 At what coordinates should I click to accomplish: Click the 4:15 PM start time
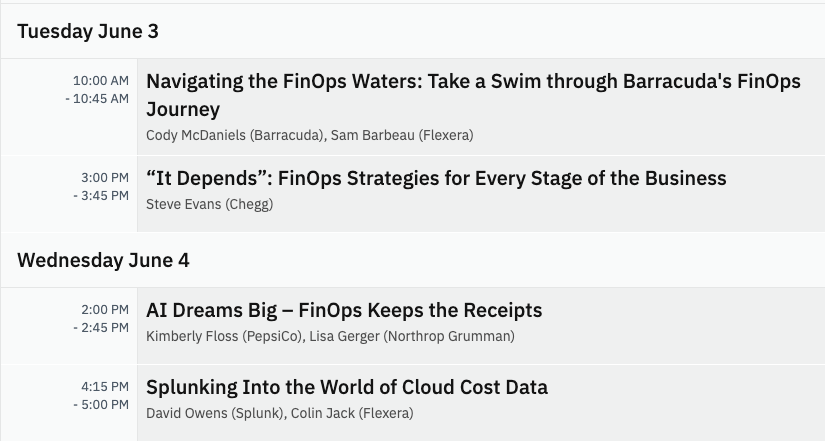point(104,386)
